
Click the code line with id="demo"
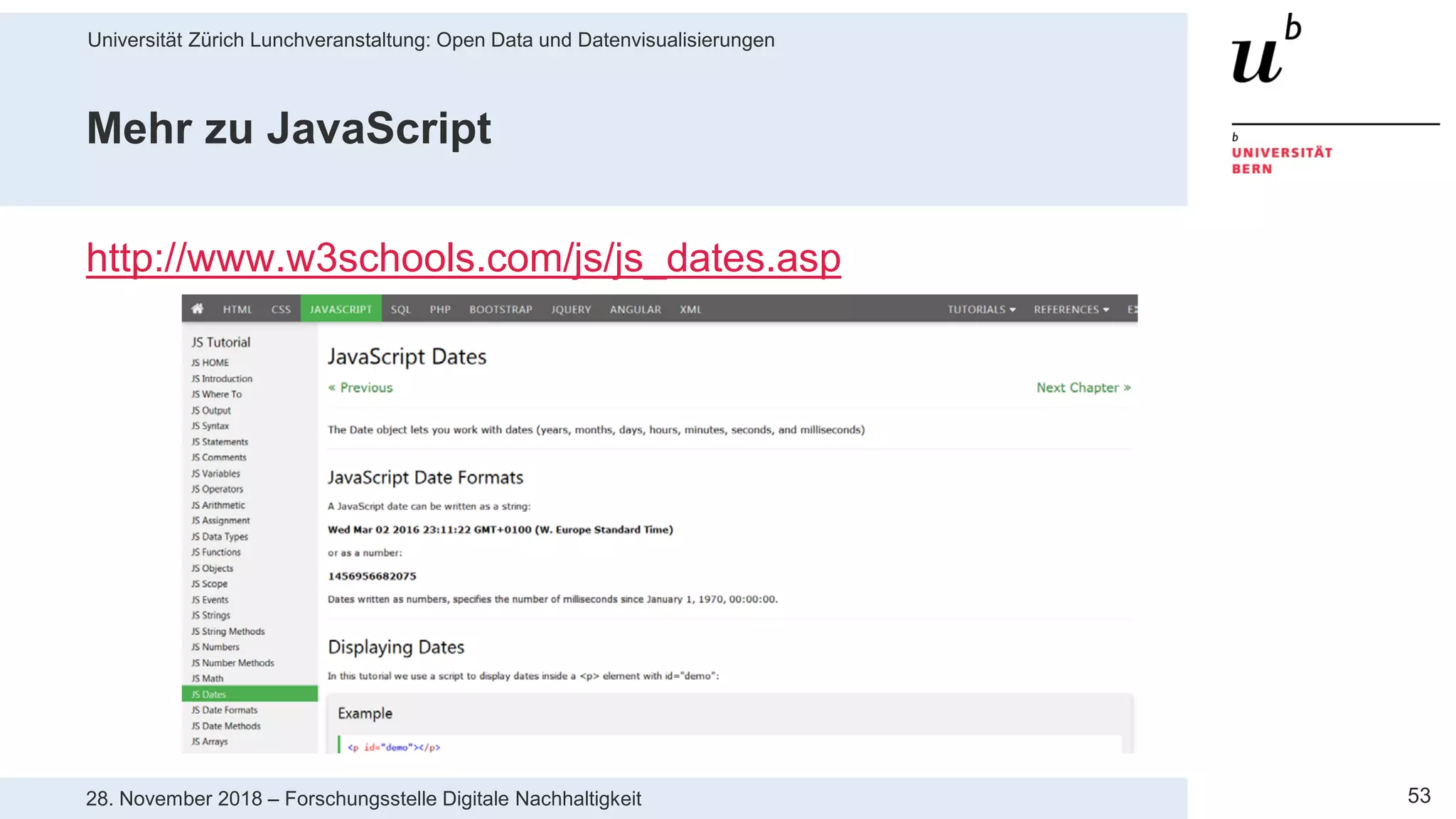pos(394,747)
